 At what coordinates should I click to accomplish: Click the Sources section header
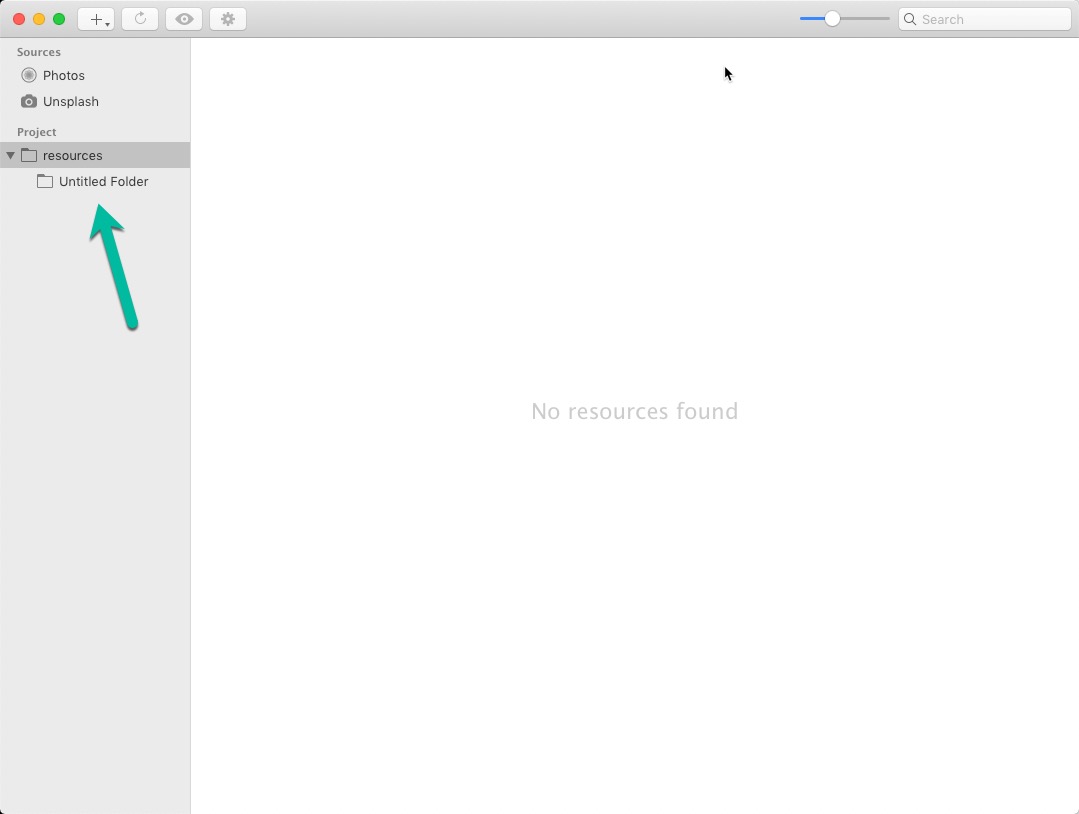click(x=39, y=52)
